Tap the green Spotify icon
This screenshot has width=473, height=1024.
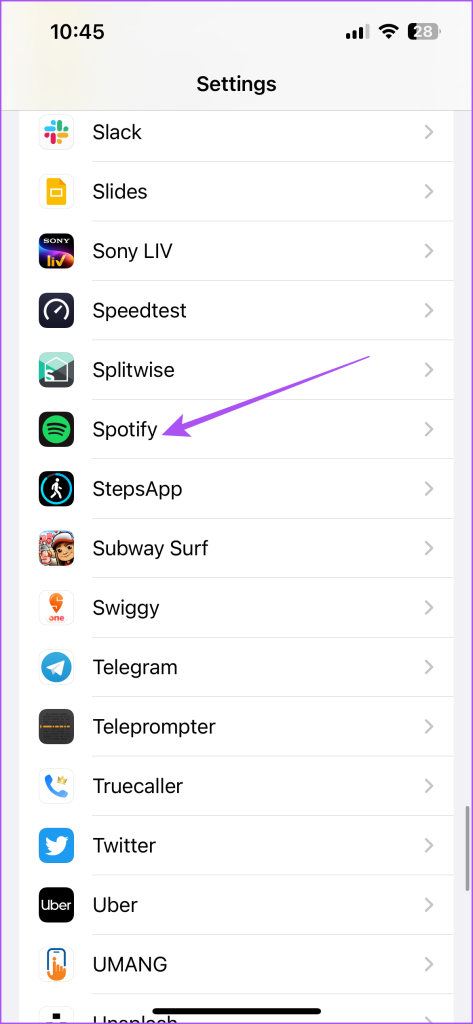coord(56,429)
